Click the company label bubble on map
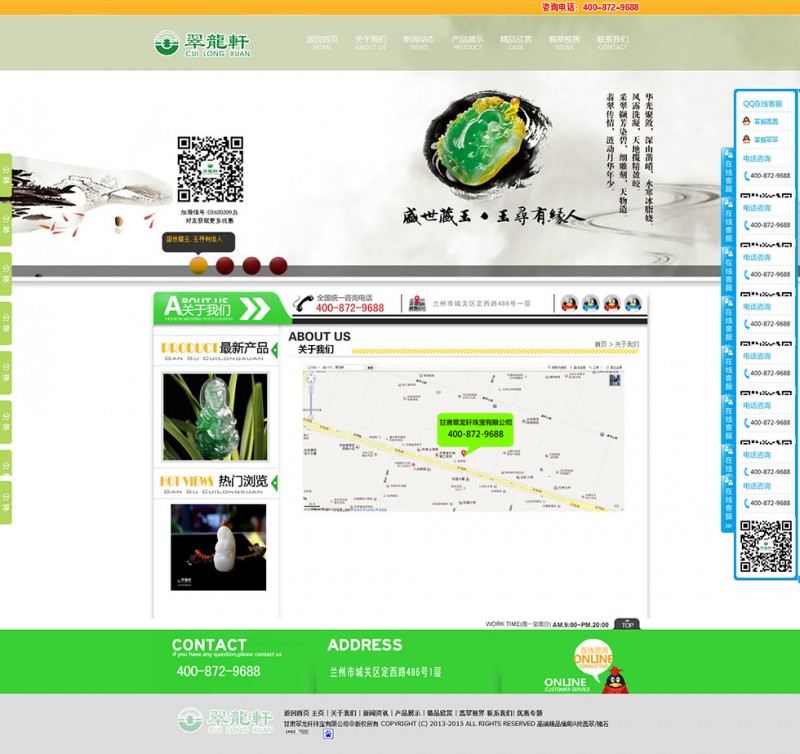This screenshot has height=754, width=800. click(x=475, y=428)
